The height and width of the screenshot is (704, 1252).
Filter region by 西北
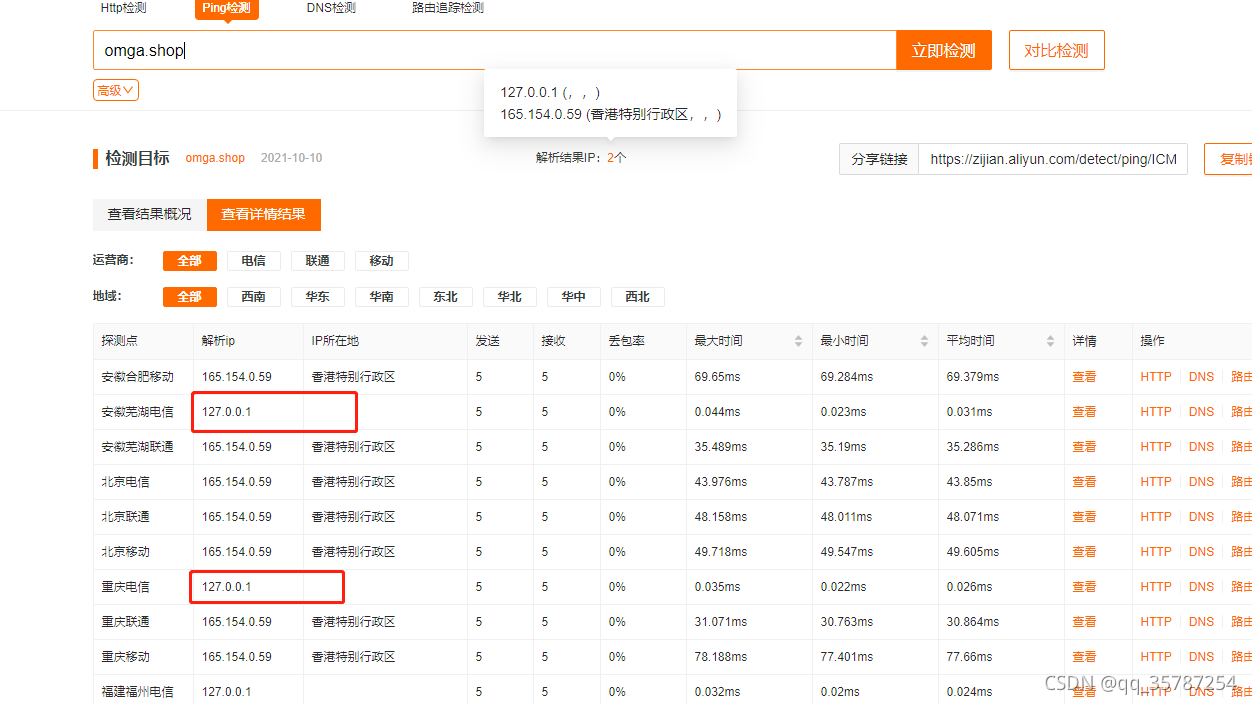pos(638,297)
